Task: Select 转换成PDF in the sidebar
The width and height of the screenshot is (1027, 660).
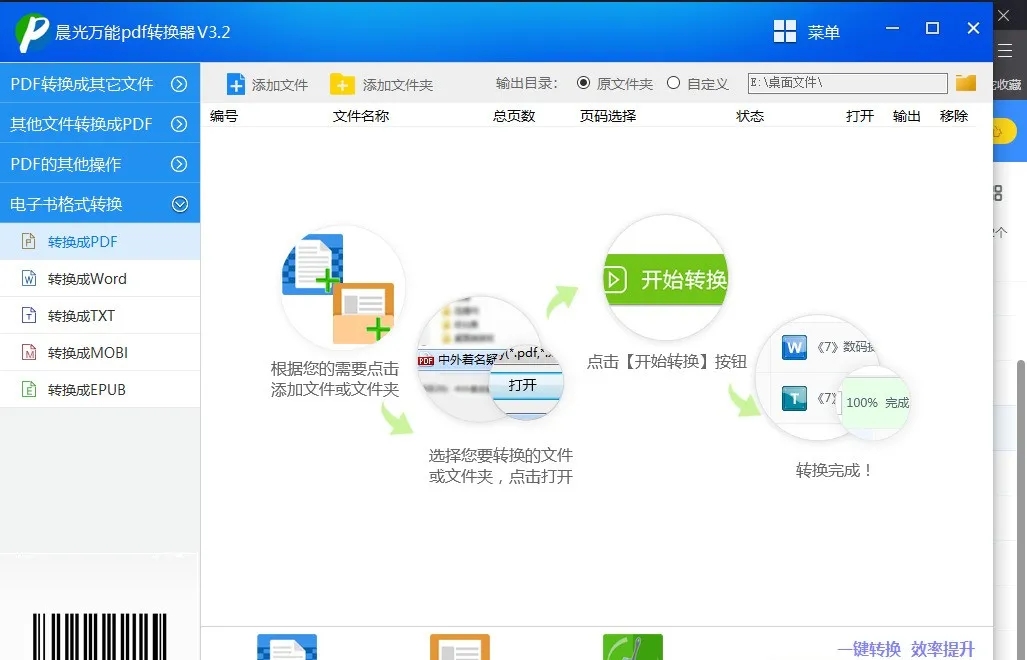Action: (83, 242)
